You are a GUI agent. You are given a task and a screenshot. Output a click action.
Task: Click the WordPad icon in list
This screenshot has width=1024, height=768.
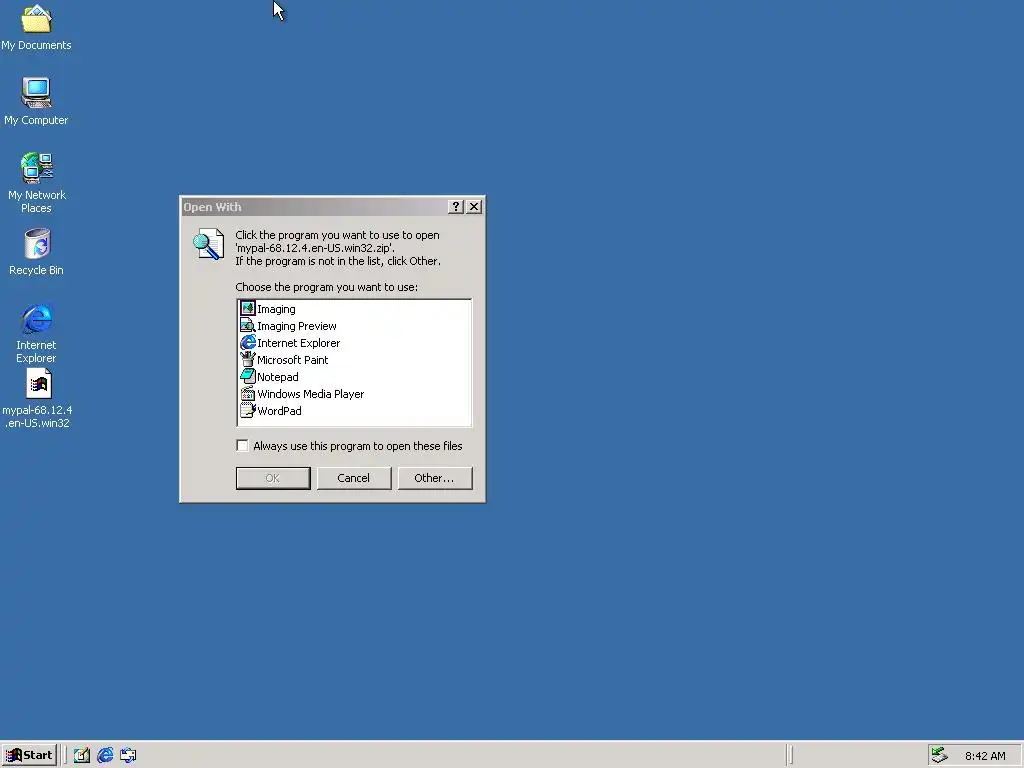248,410
